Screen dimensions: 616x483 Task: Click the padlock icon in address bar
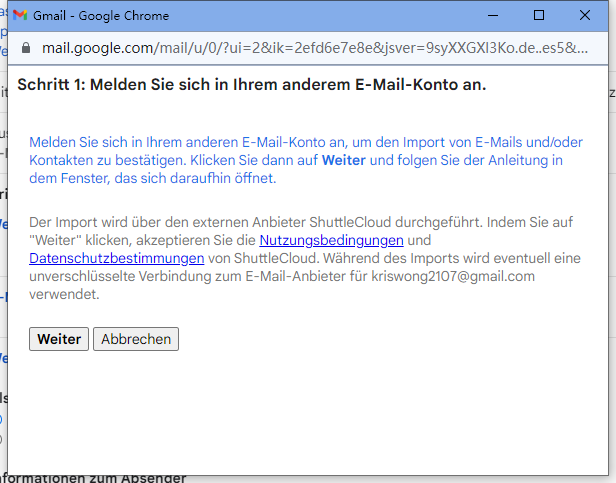(26, 48)
